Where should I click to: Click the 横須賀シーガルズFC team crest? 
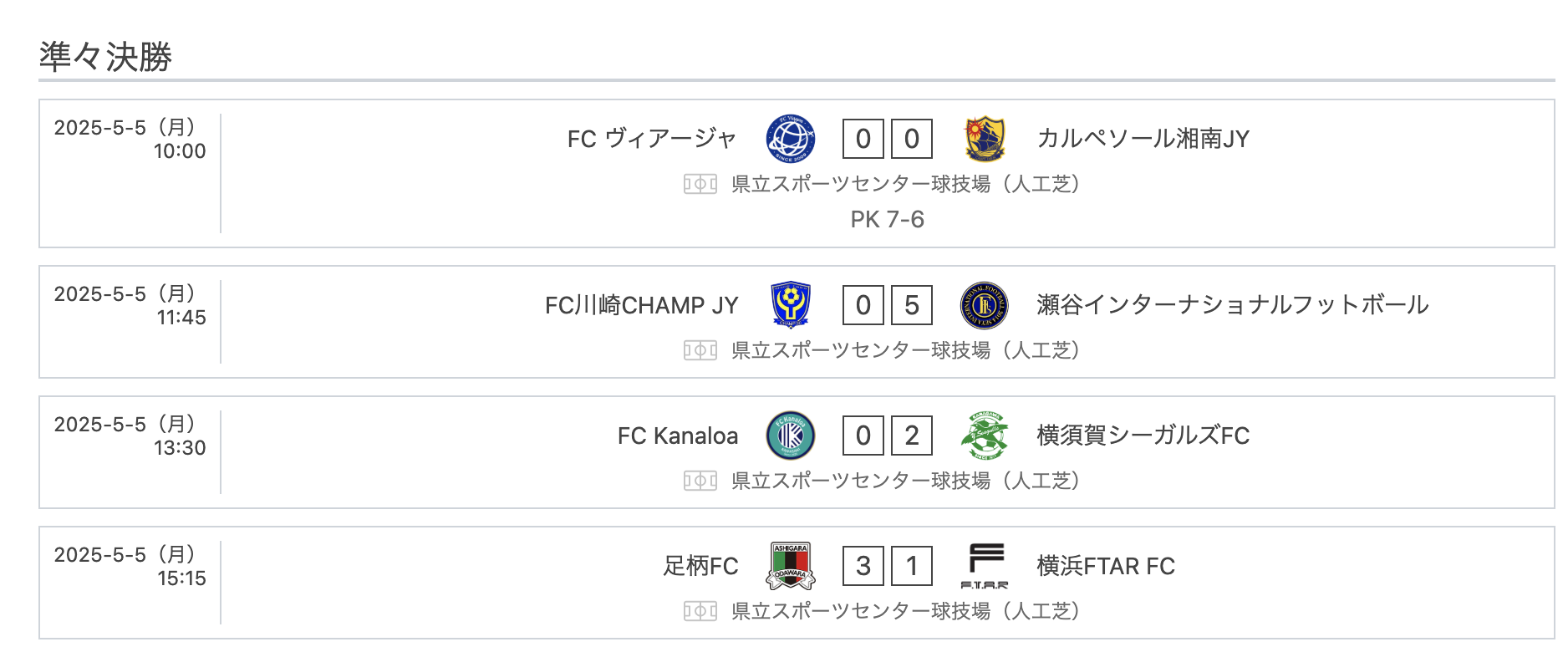point(985,436)
